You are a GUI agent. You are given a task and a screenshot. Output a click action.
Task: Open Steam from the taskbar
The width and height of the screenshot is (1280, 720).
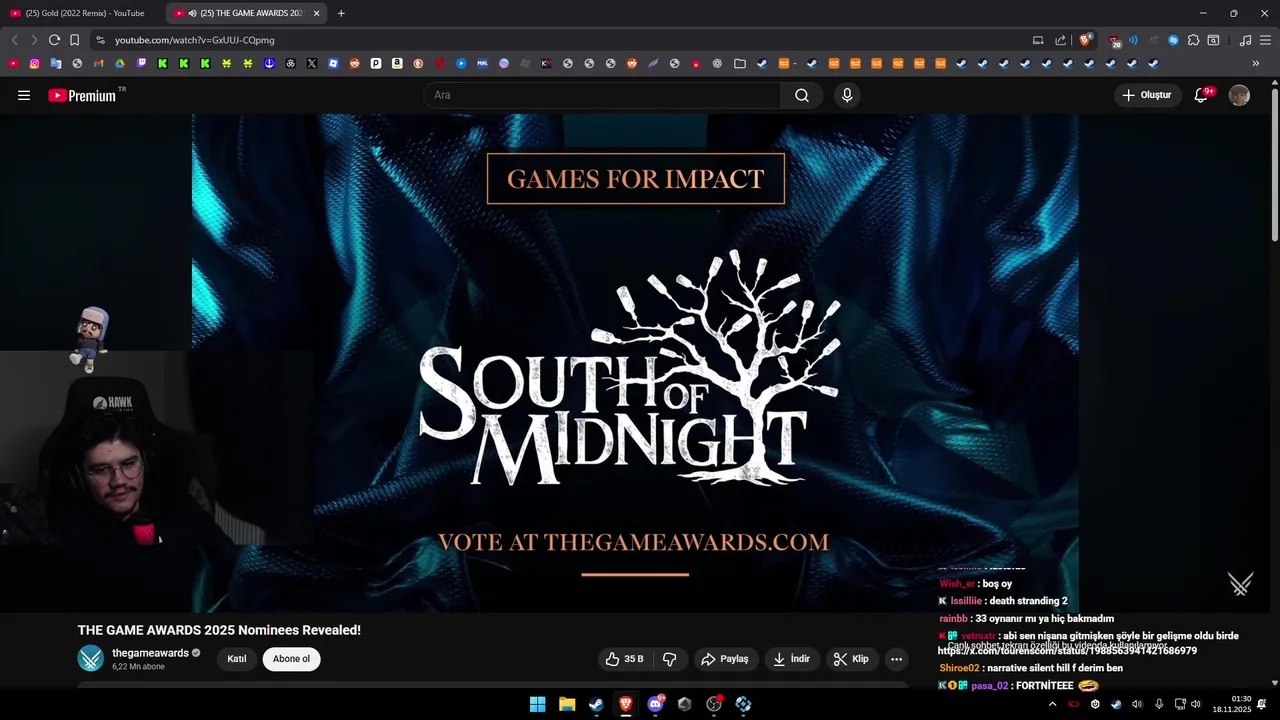tap(596, 704)
